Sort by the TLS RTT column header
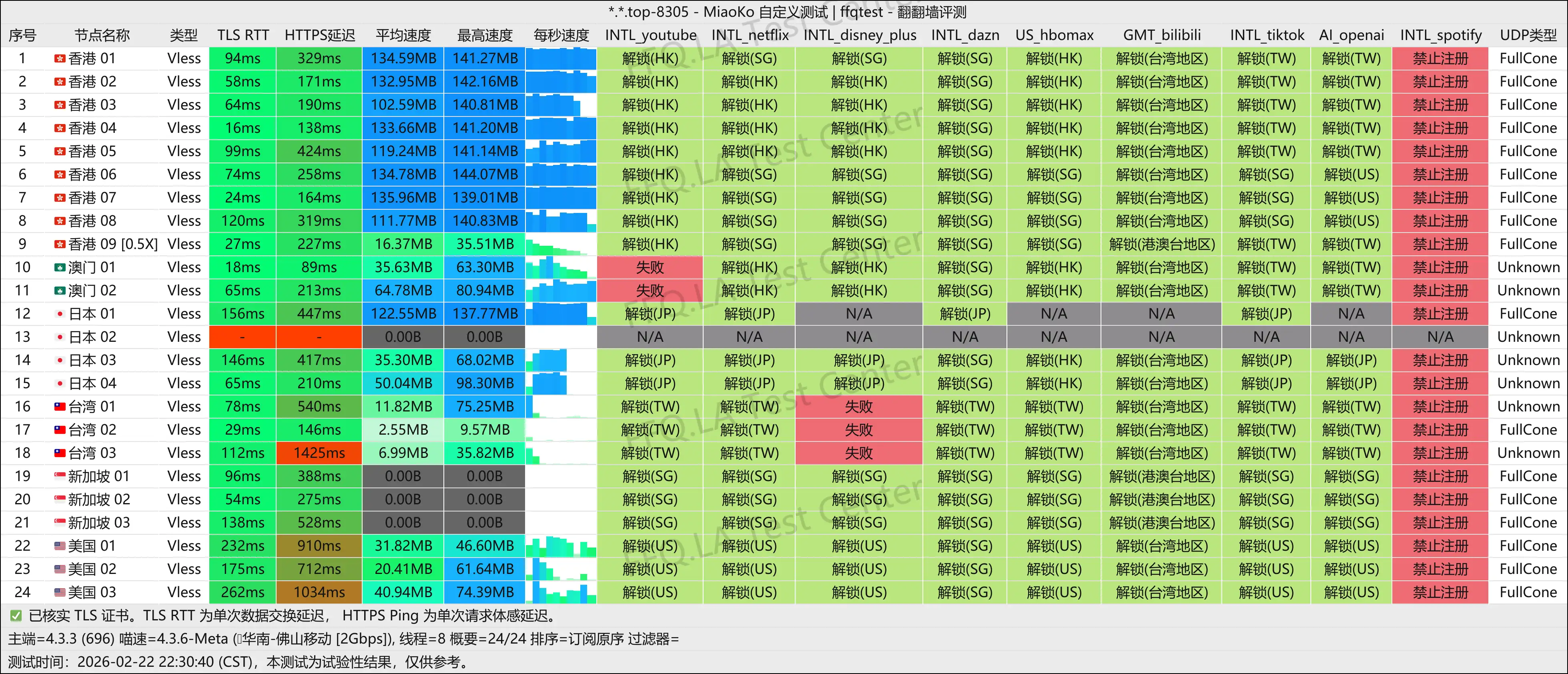The image size is (1568, 674). click(242, 35)
